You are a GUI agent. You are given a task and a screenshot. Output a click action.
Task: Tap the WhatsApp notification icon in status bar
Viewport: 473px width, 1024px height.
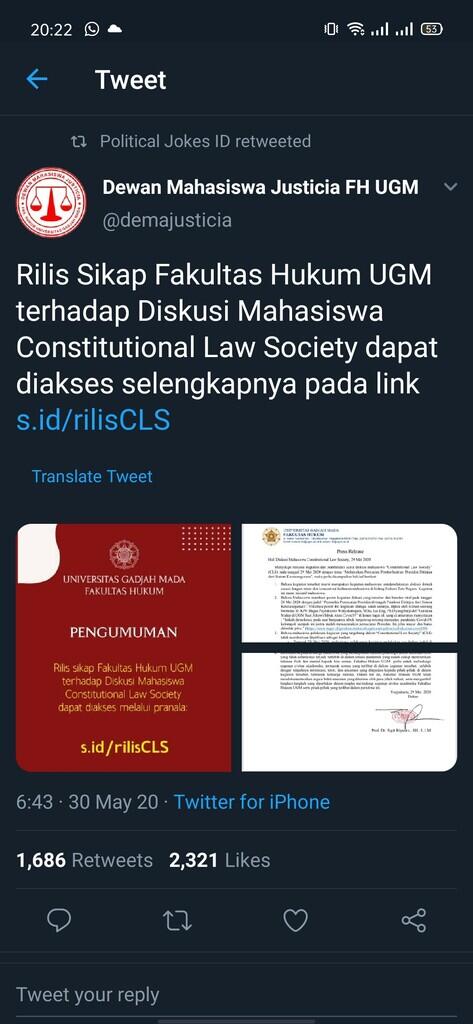[x=92, y=29]
